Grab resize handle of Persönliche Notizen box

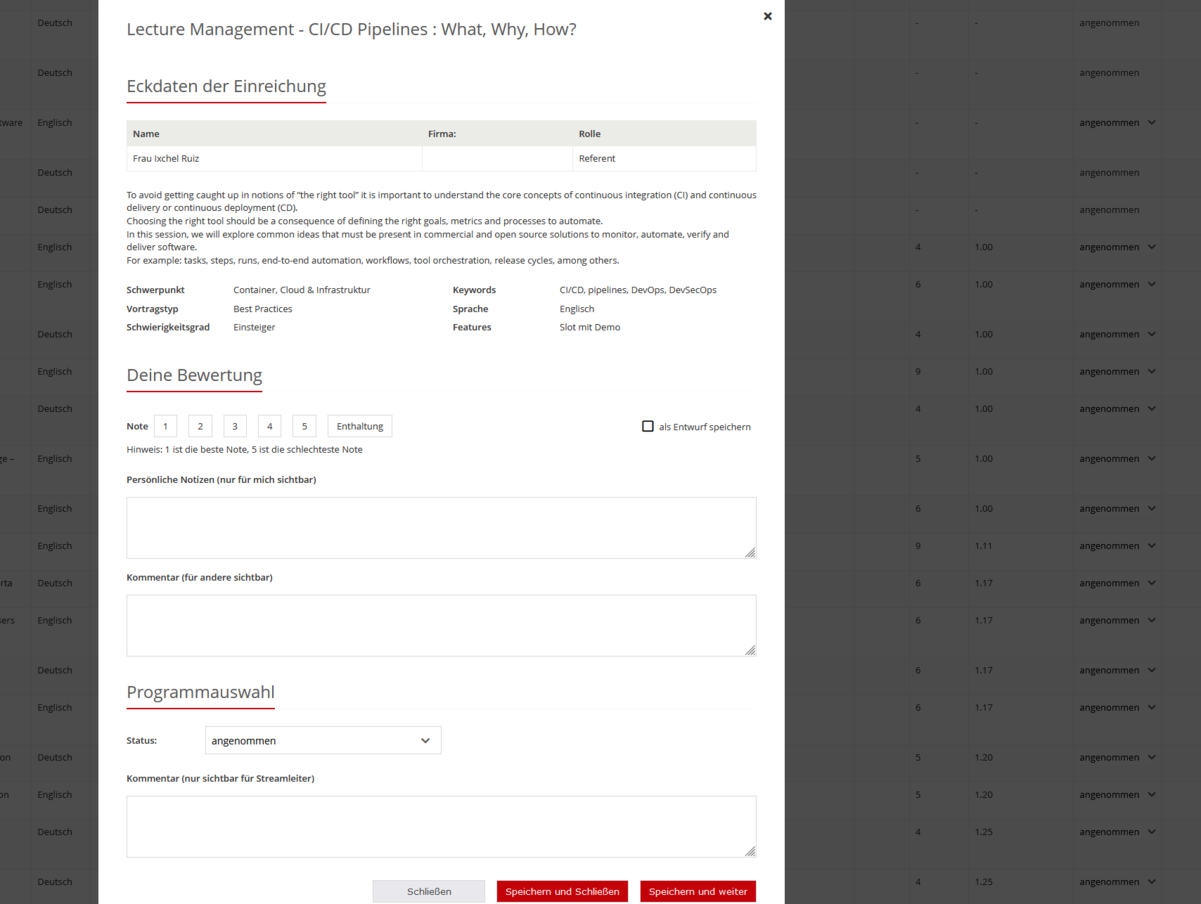(x=750, y=552)
